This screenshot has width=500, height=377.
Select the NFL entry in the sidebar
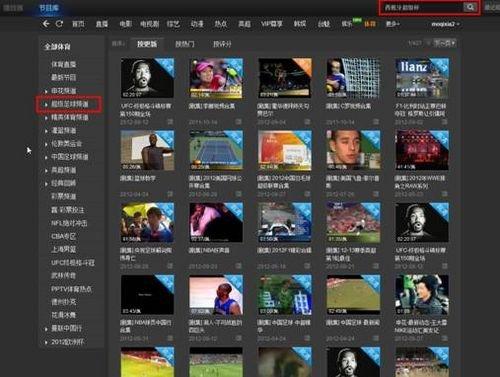(69, 223)
